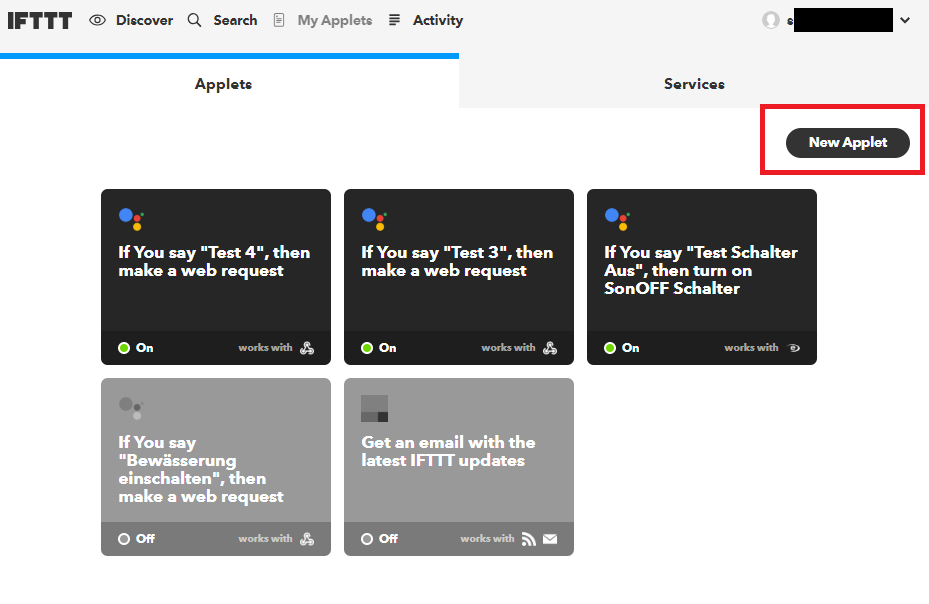Image resolution: width=929 pixels, height=604 pixels.
Task: Click Google Assistant icon on Test 4 applet
Action: pos(131,219)
